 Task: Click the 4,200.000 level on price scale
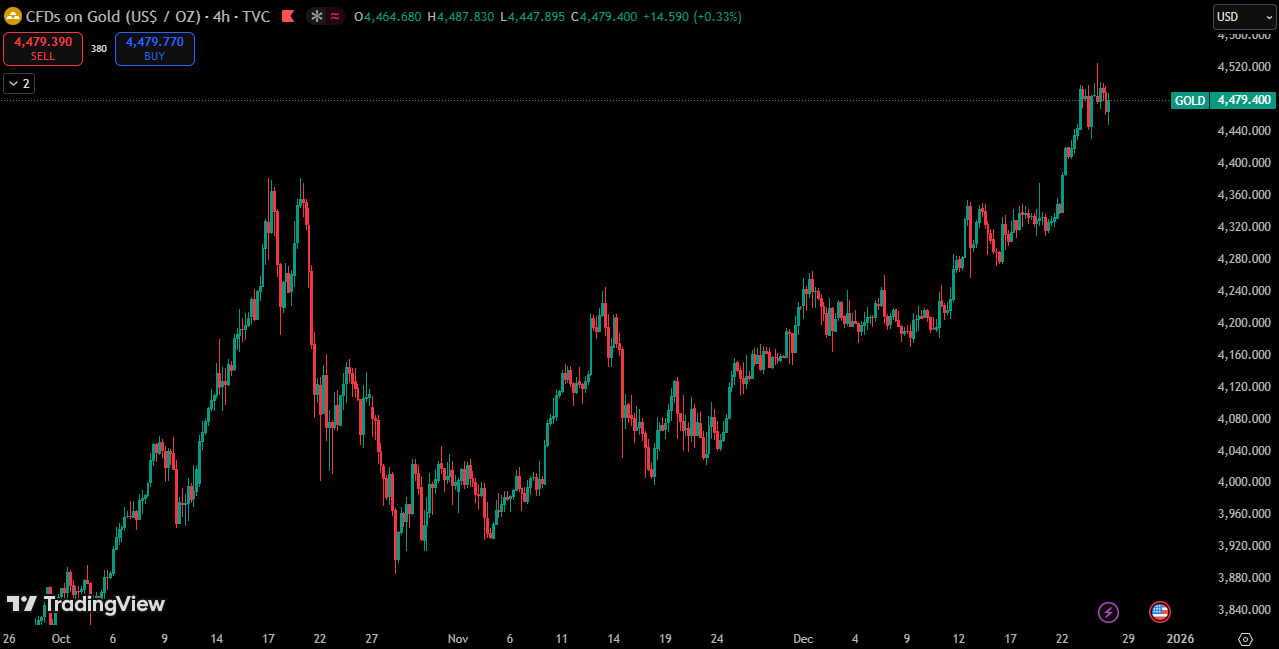pyautogui.click(x=1244, y=323)
